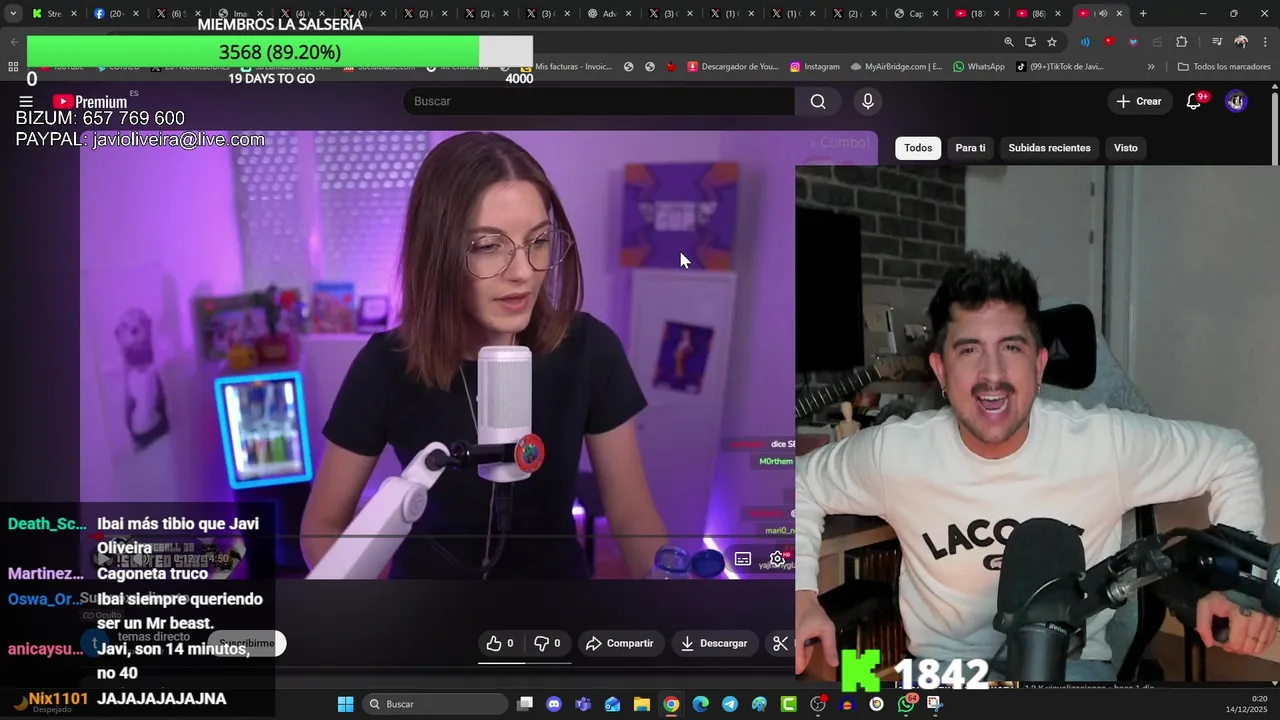Open the MyAirBridge.com bookmark
Image resolution: width=1280 pixels, height=720 pixels.
[x=897, y=67]
